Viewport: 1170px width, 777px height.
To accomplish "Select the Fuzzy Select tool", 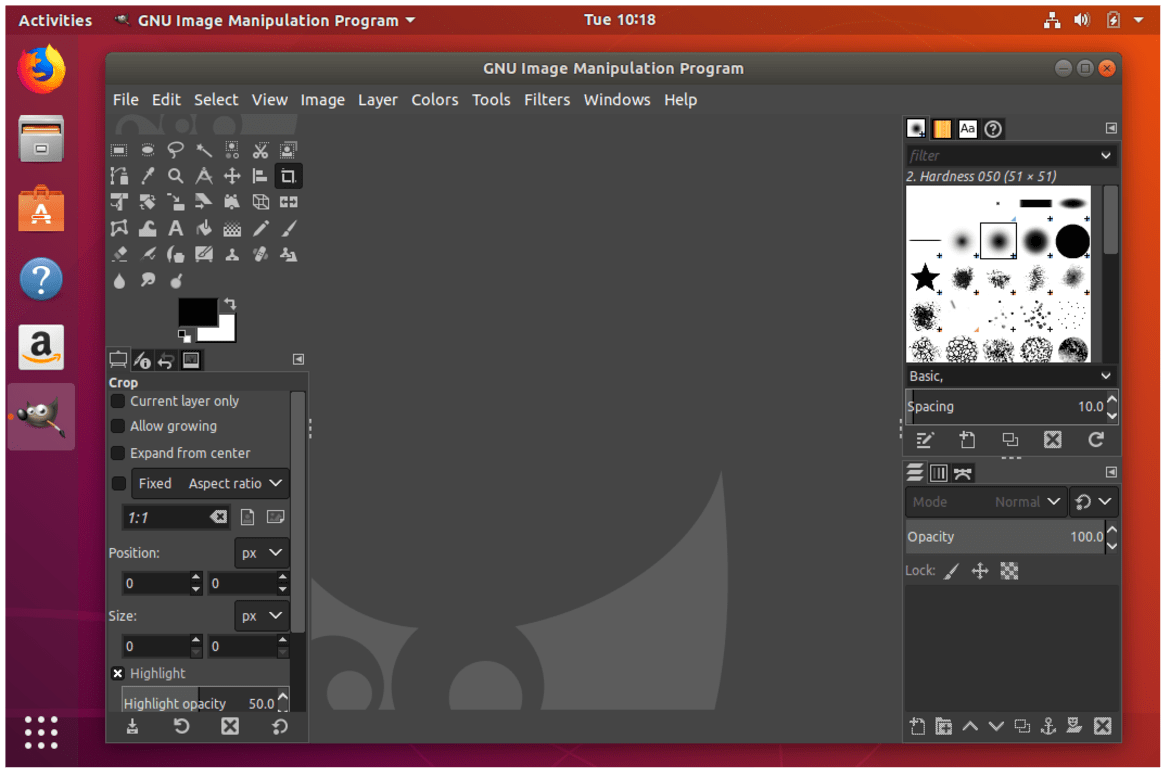I will click(203, 149).
